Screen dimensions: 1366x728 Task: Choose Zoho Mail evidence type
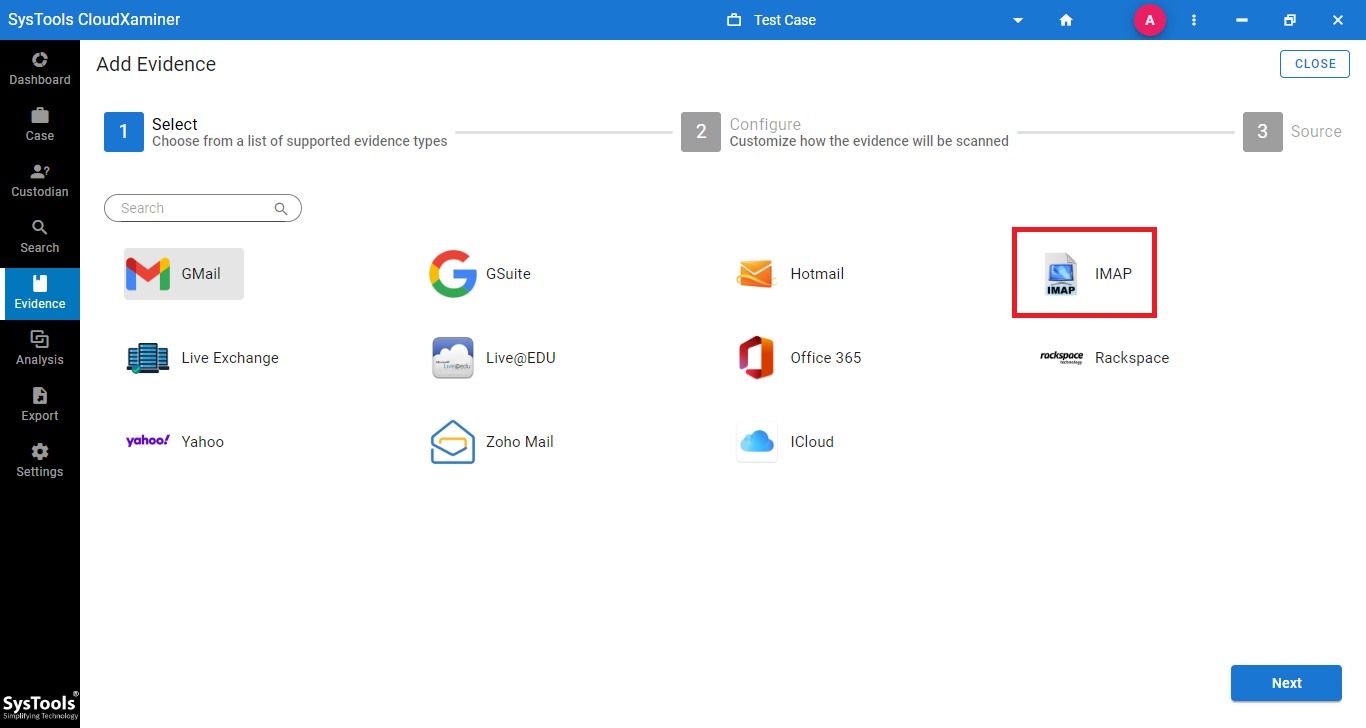pyautogui.click(x=492, y=442)
